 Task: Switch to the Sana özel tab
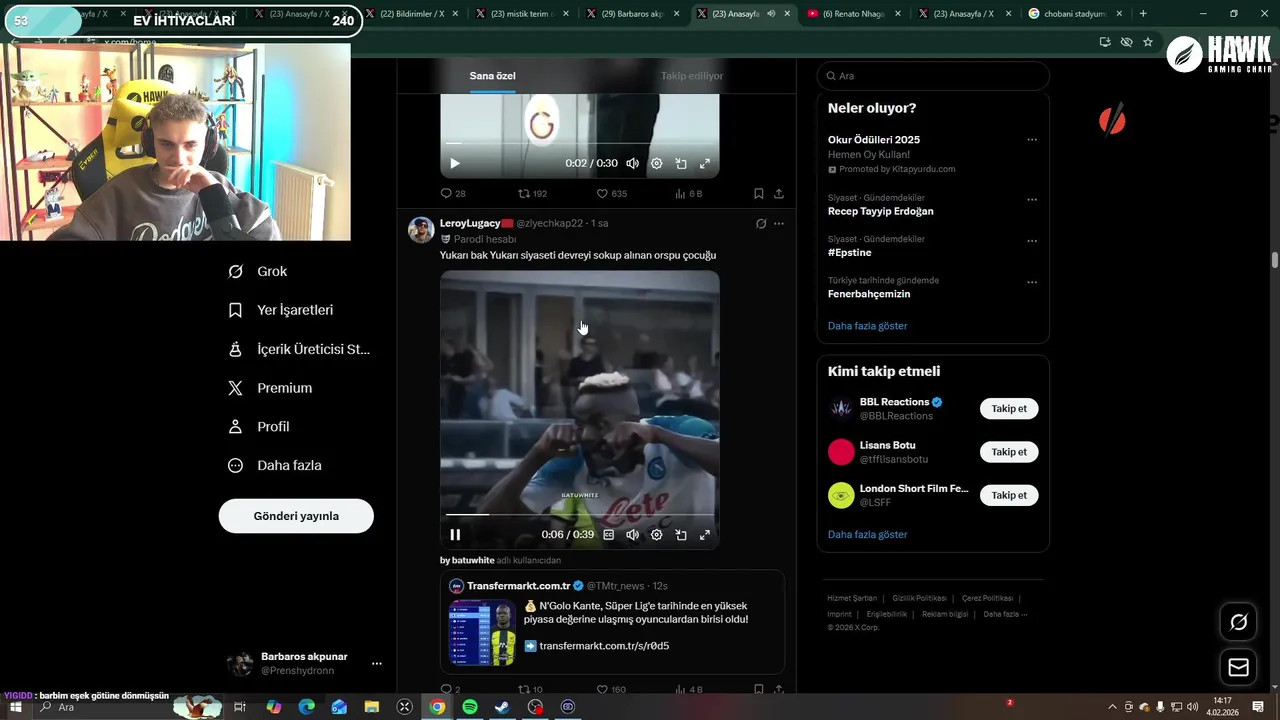pos(493,76)
